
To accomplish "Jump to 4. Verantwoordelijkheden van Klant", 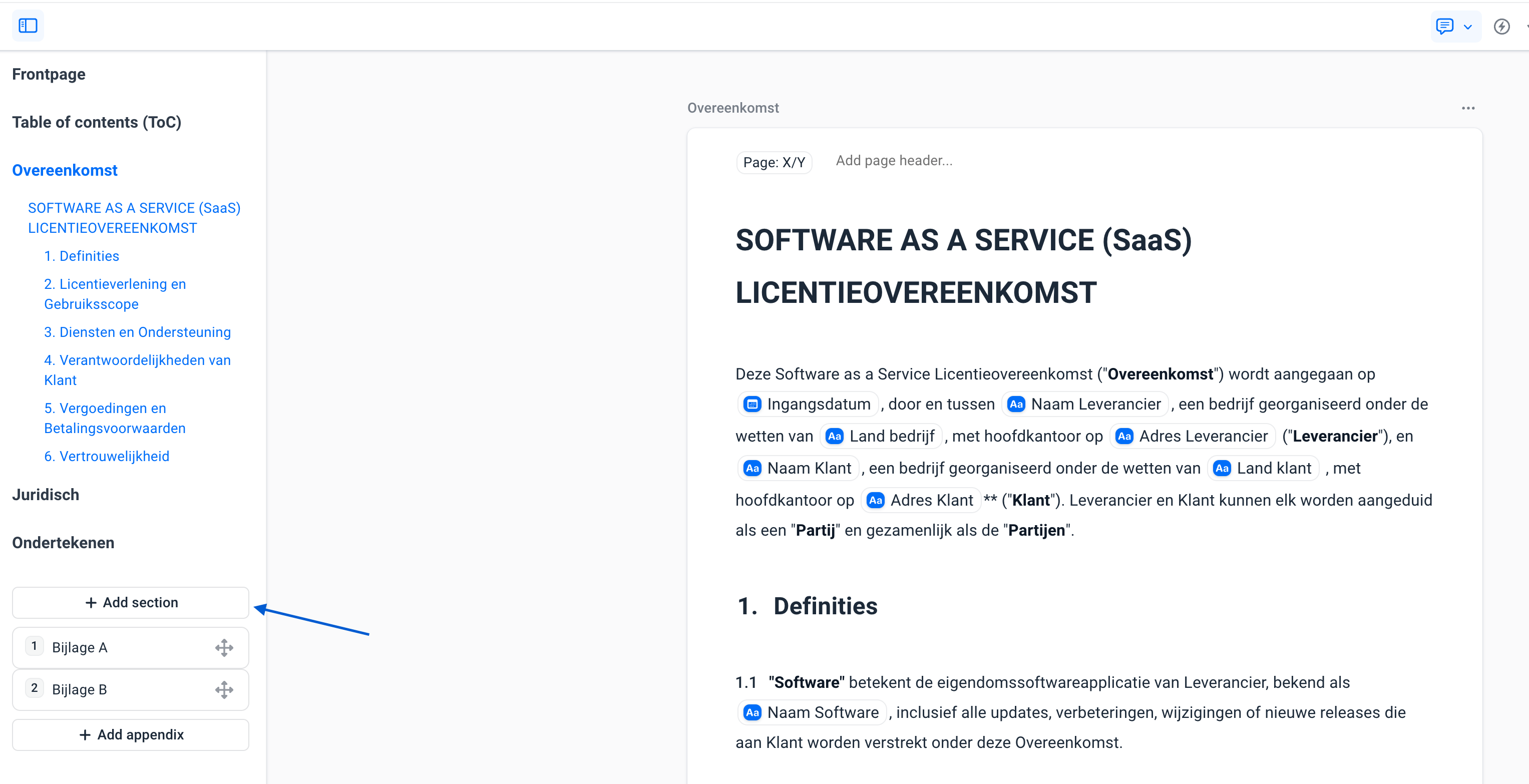I will click(x=137, y=370).
